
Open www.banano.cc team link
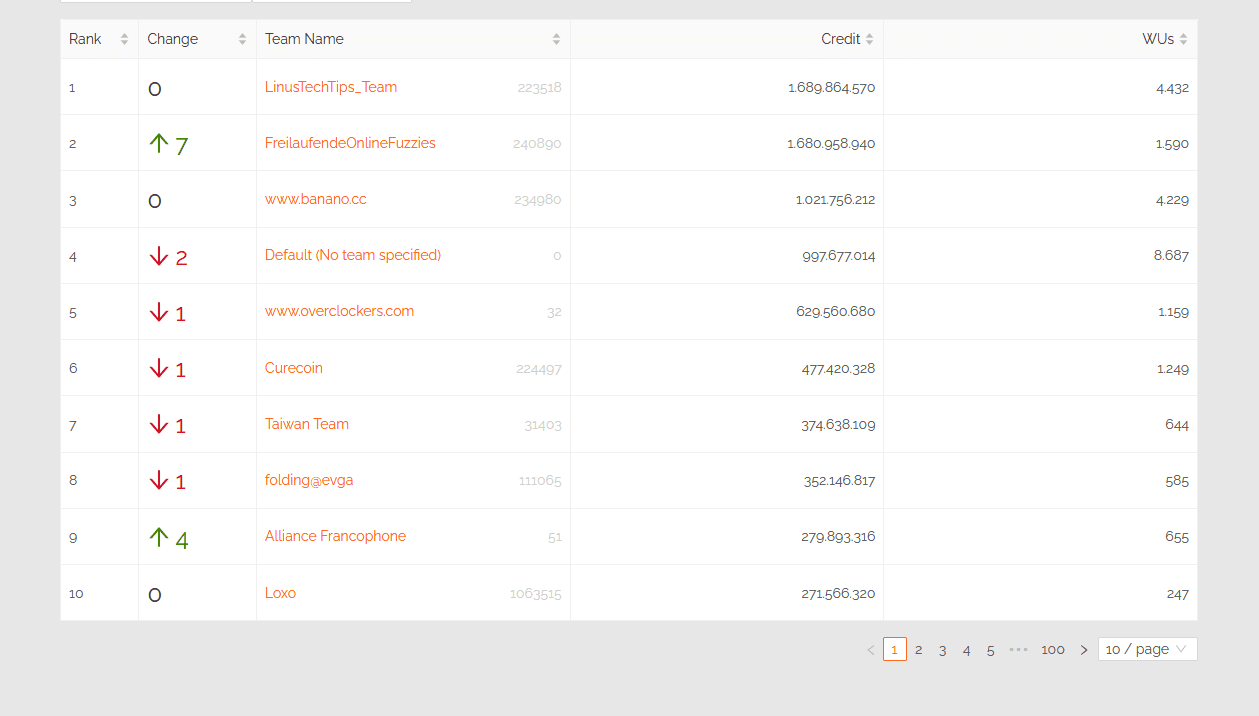click(316, 199)
